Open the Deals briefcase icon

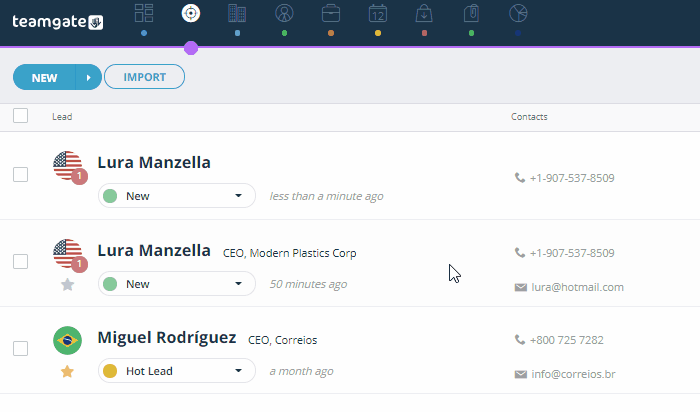coord(331,13)
